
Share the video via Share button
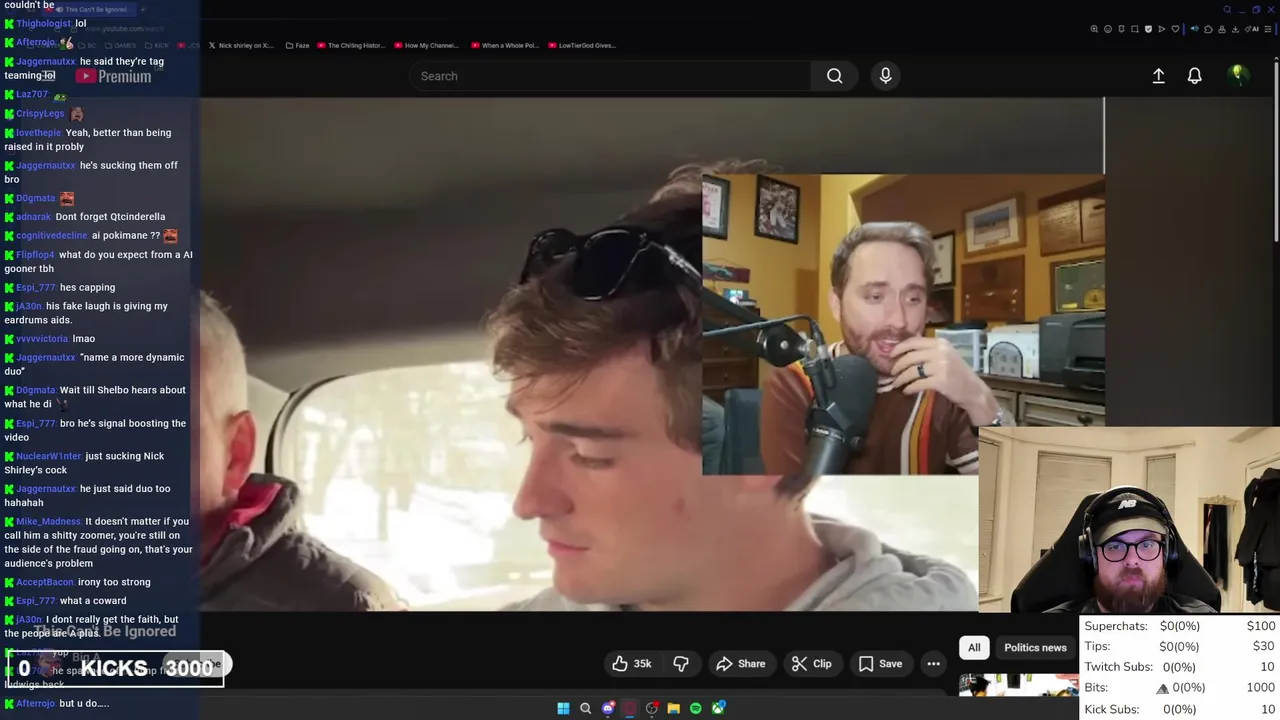(741, 664)
